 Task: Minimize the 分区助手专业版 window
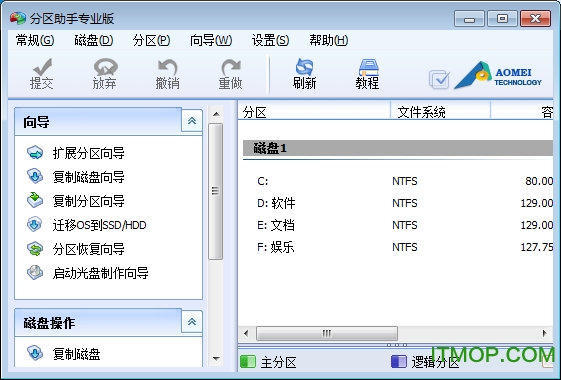[x=469, y=19]
